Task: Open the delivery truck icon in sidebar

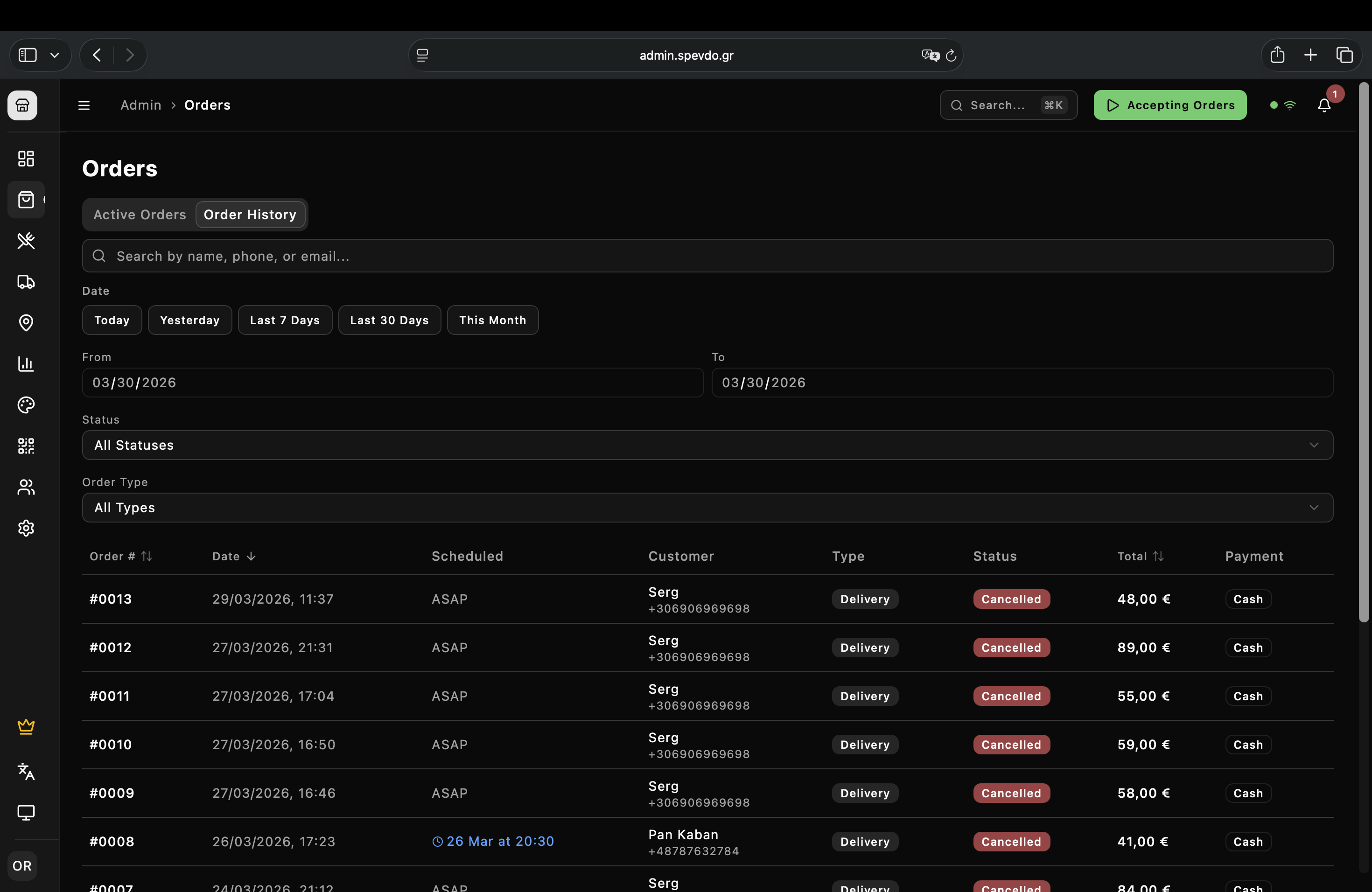Action: tap(26, 282)
